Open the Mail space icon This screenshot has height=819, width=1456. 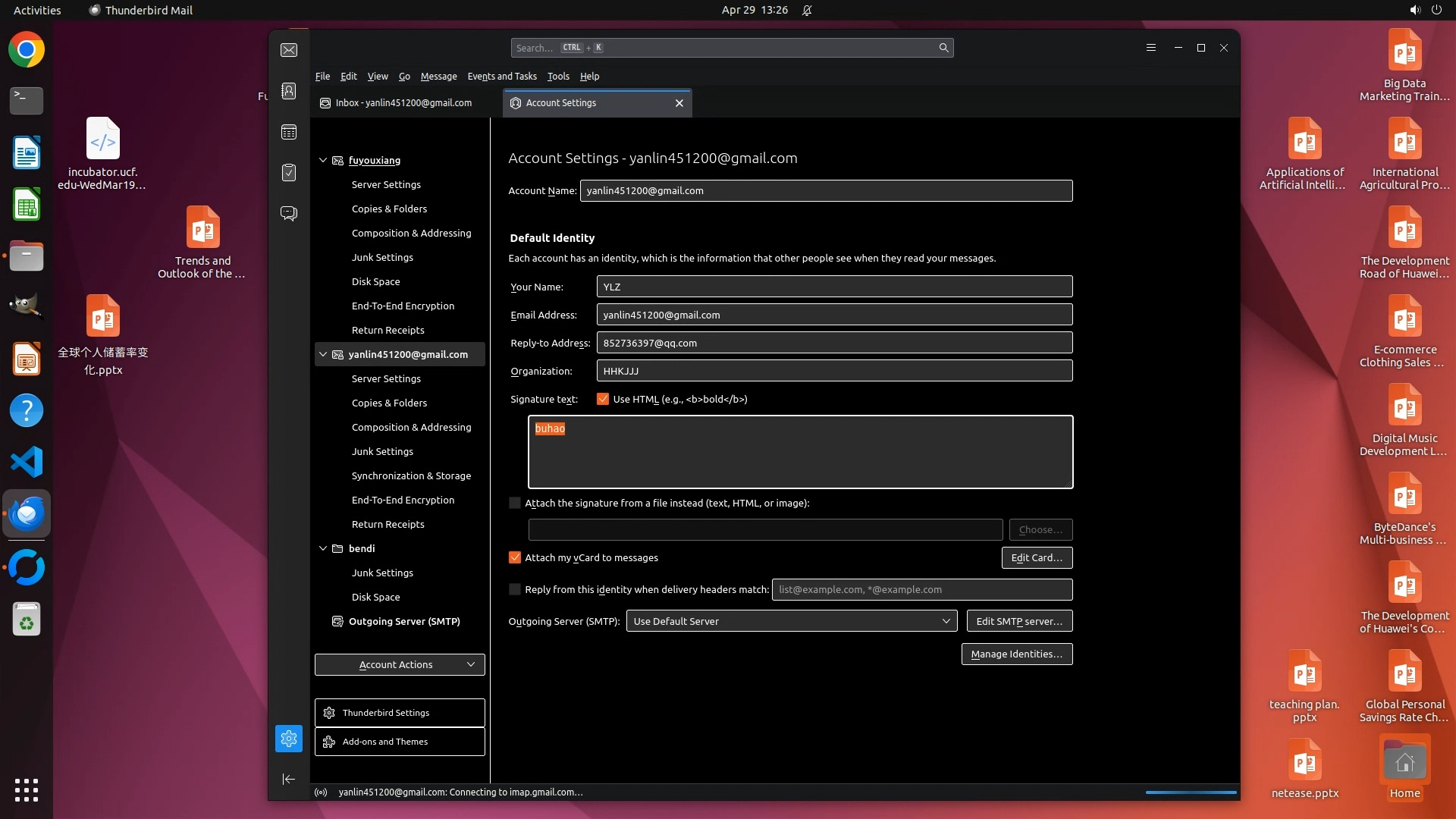pyautogui.click(x=289, y=50)
